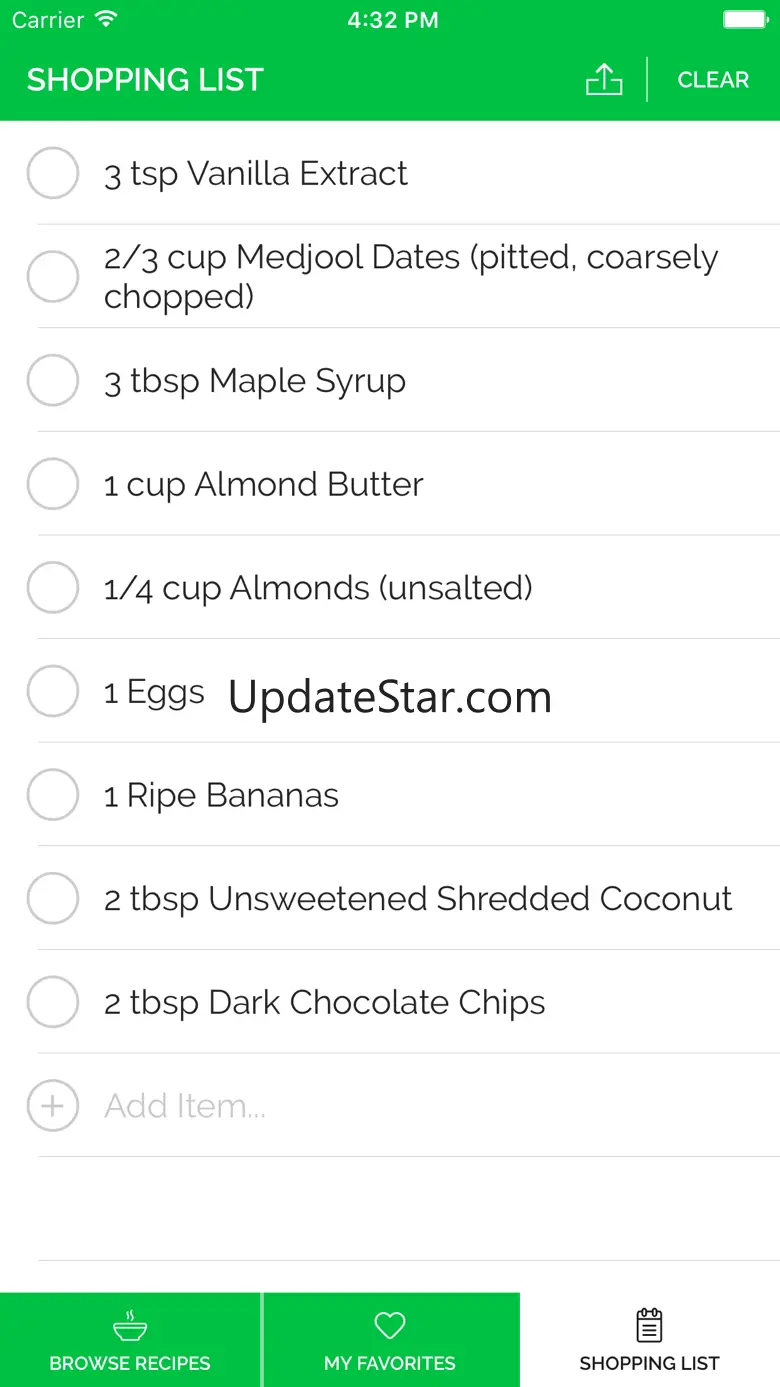Tap the share/export icon in header
The height and width of the screenshot is (1387, 780).
603,80
